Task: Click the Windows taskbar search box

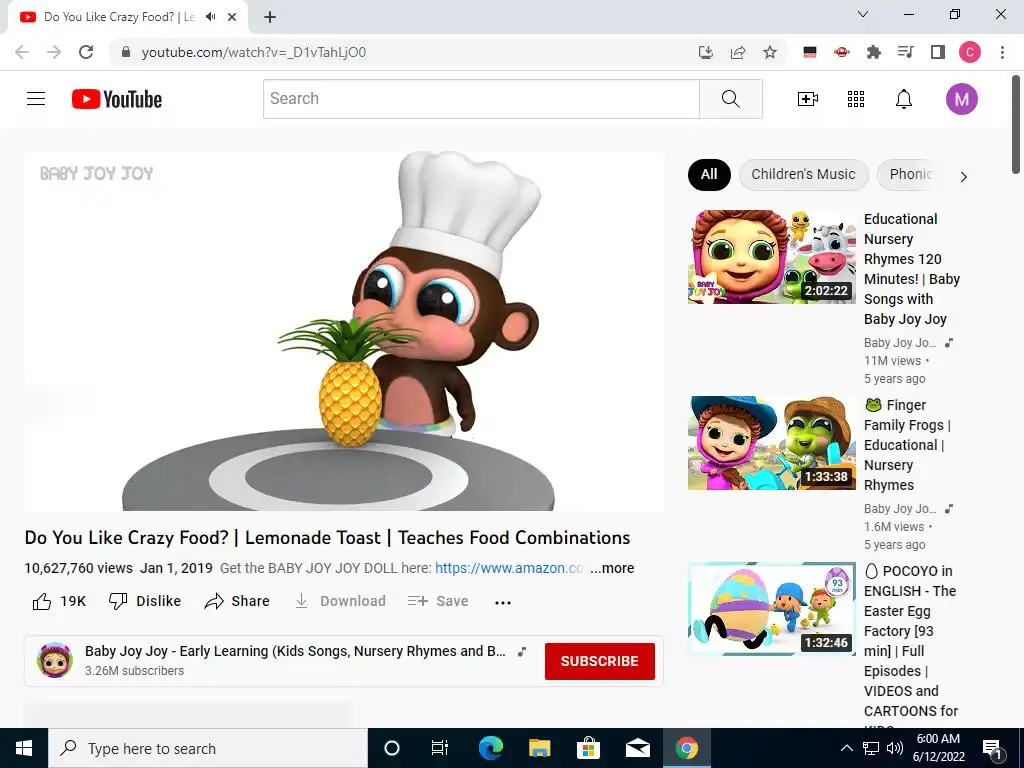Action: (x=208, y=748)
